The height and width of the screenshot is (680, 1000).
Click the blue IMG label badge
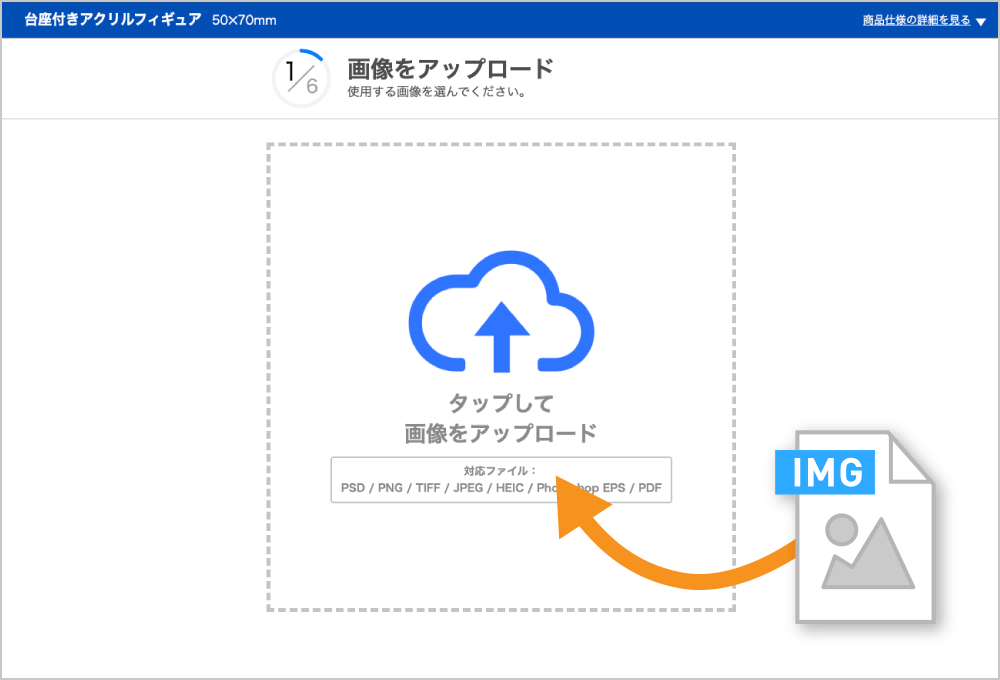(824, 473)
